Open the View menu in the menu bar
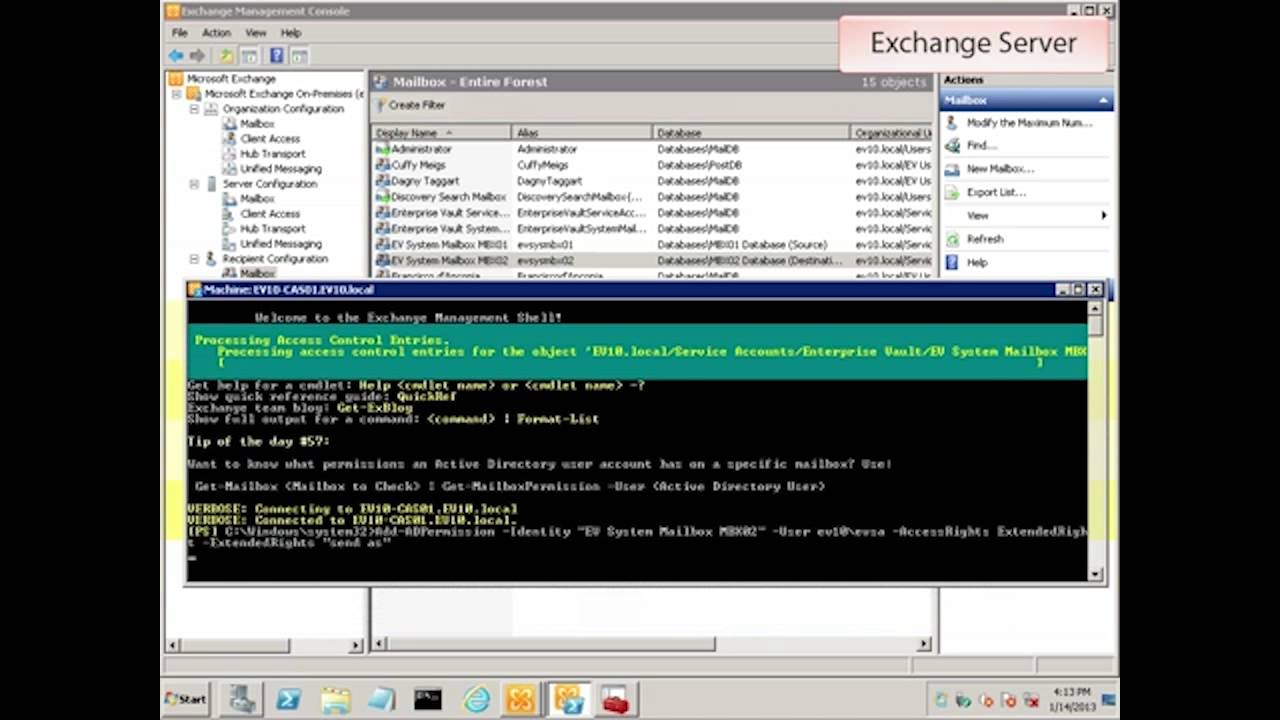The height and width of the screenshot is (720, 1280). (256, 33)
